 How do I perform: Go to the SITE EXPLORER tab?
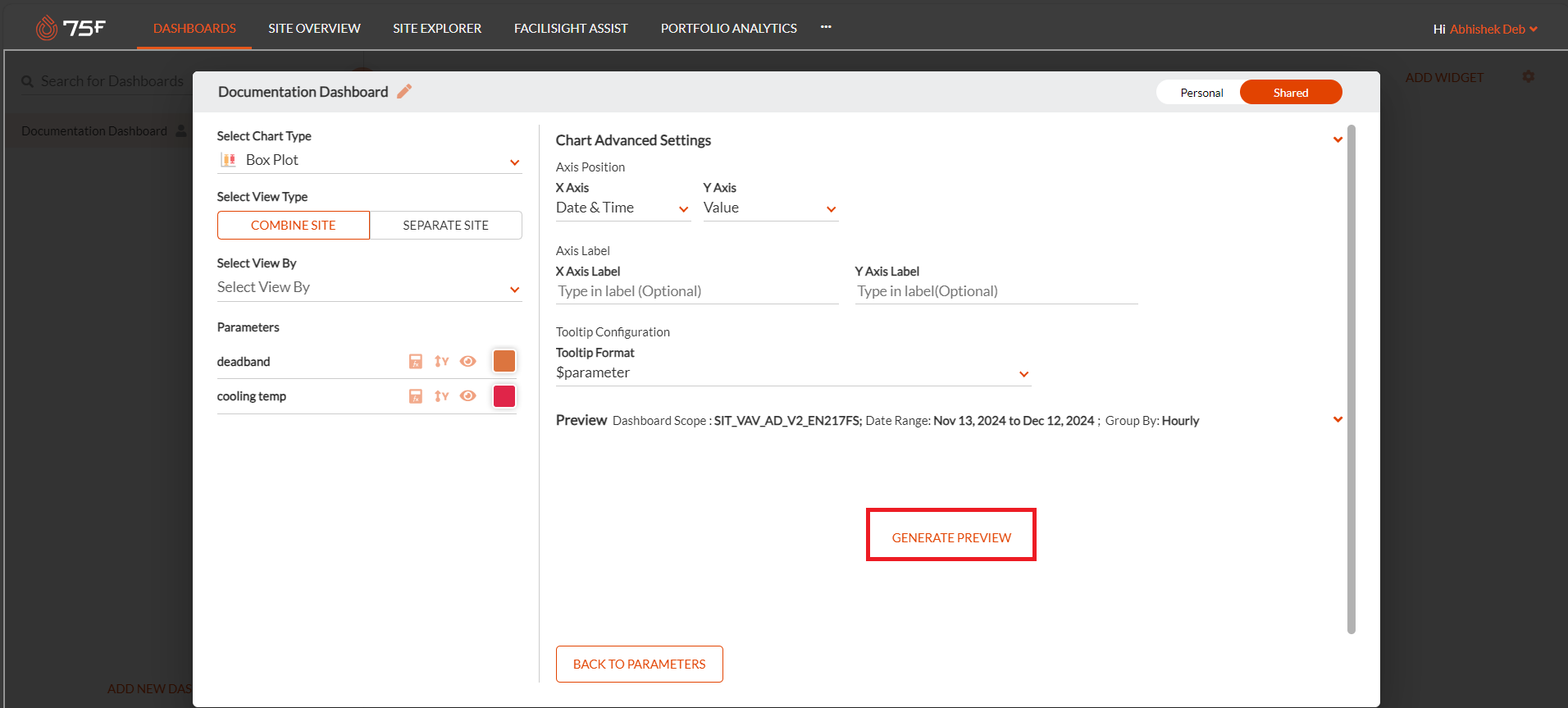(x=437, y=28)
